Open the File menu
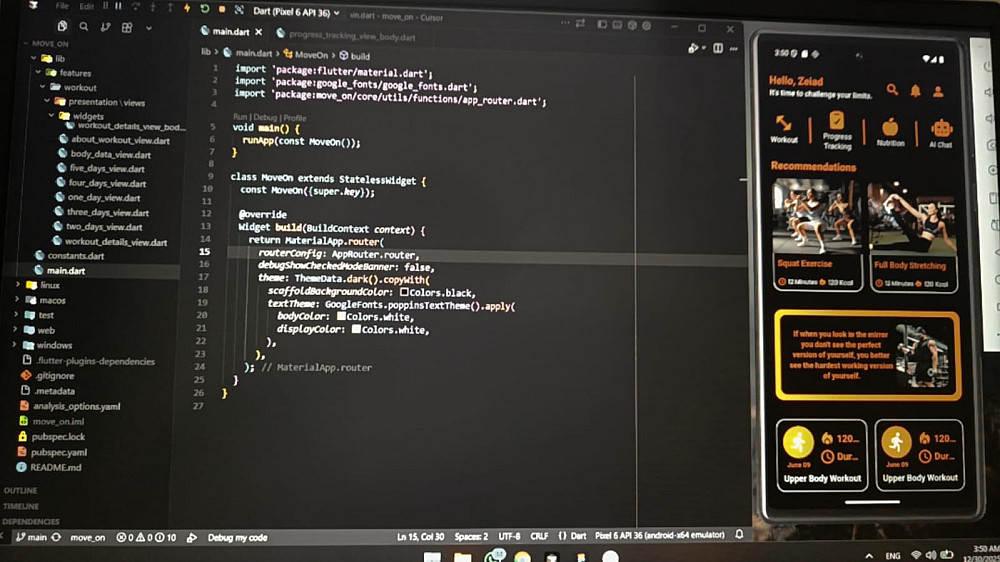Image resolution: width=1000 pixels, height=562 pixels. tap(62, 6)
